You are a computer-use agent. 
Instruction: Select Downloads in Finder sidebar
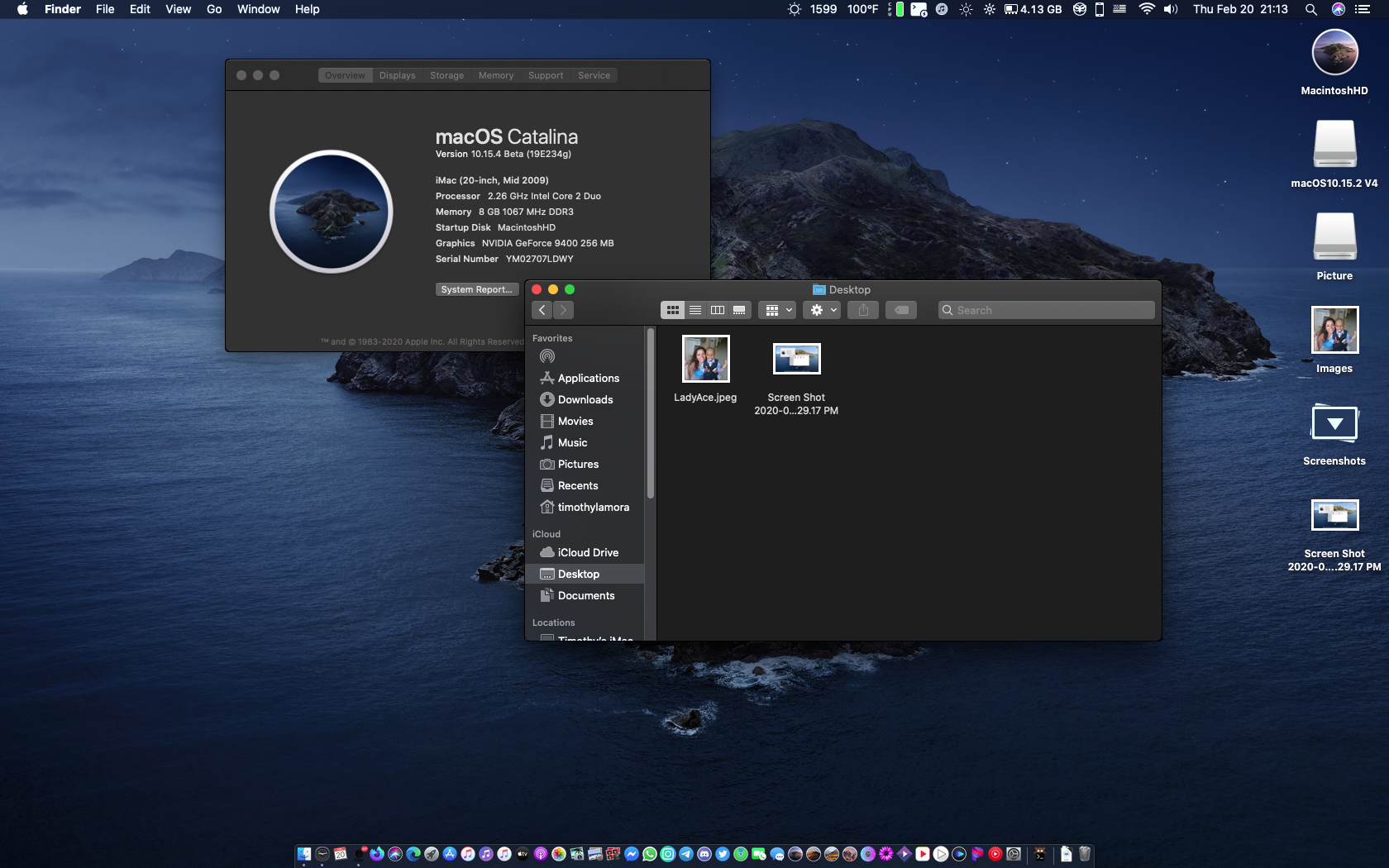tap(585, 399)
